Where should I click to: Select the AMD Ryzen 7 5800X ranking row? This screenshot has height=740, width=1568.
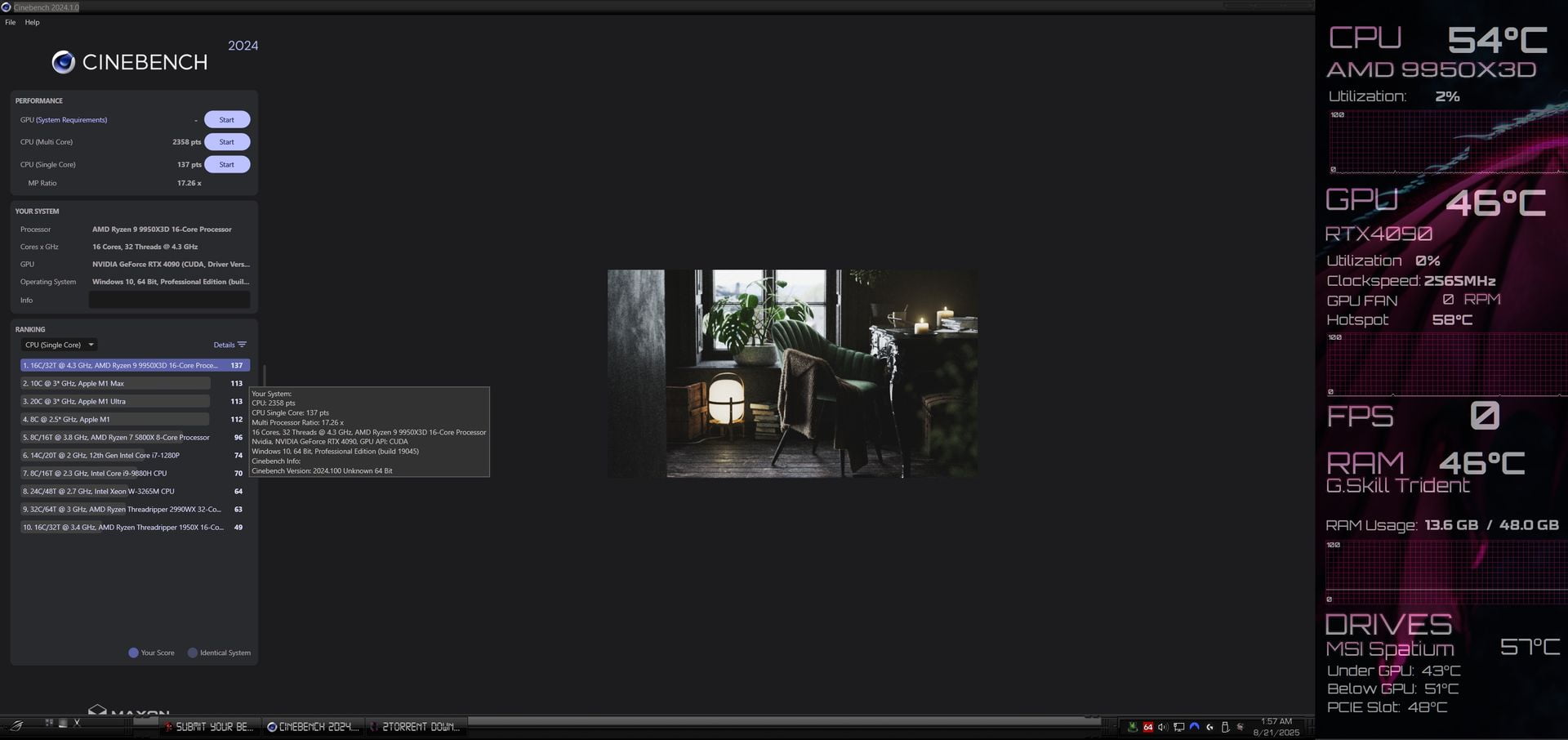[135, 437]
